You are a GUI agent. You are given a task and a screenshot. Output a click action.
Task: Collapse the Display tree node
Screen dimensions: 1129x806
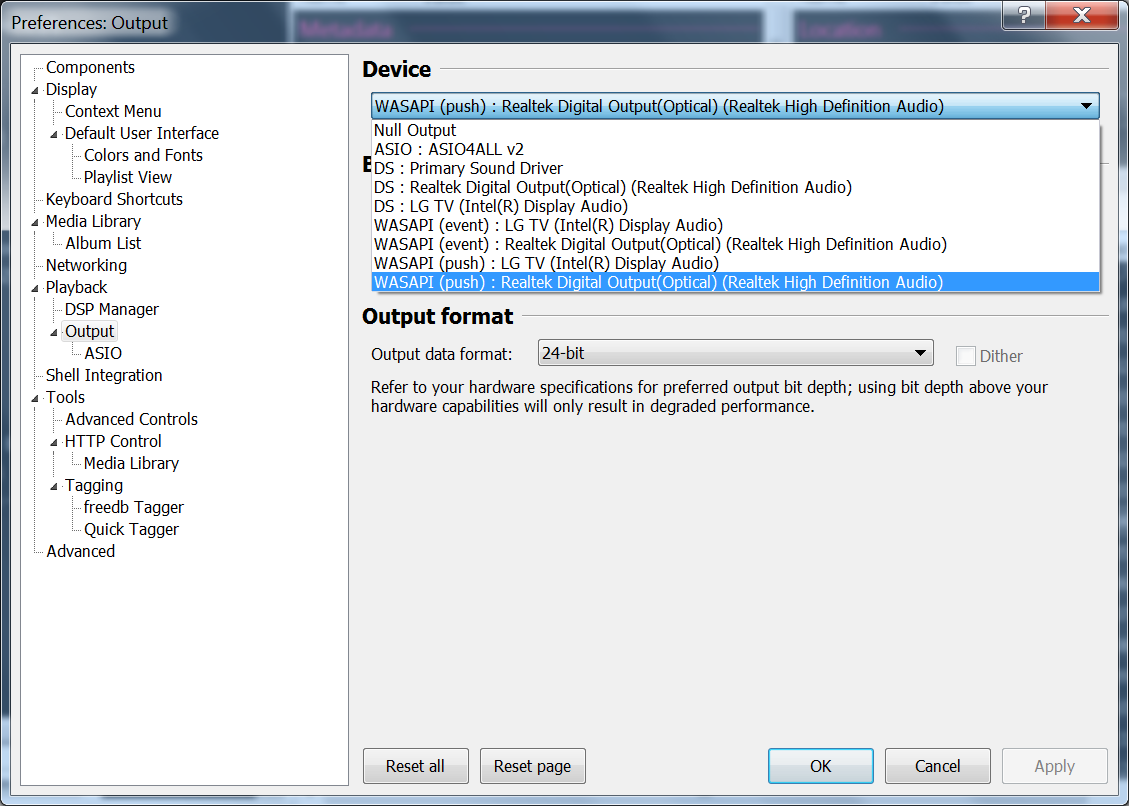coord(36,90)
